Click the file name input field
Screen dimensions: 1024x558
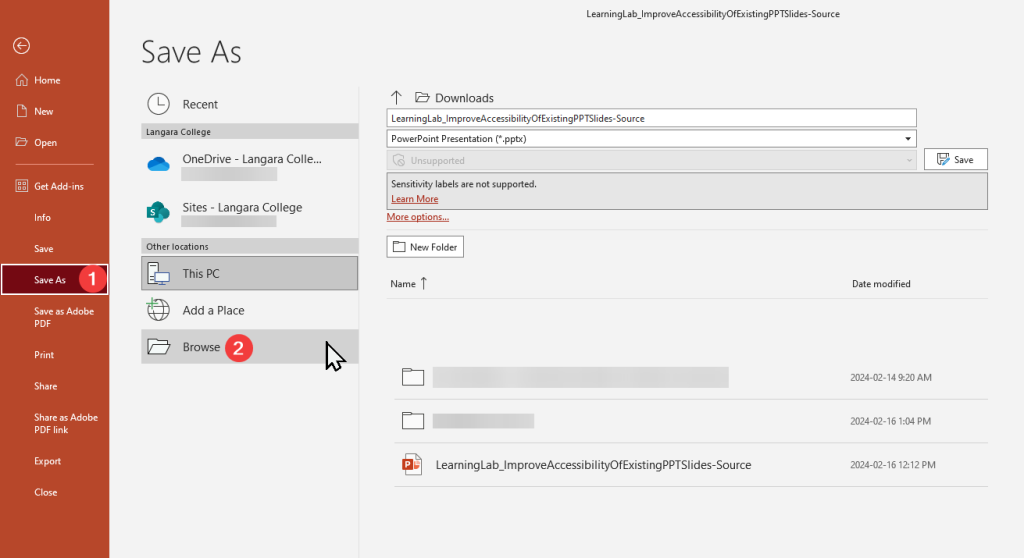[x=650, y=118]
